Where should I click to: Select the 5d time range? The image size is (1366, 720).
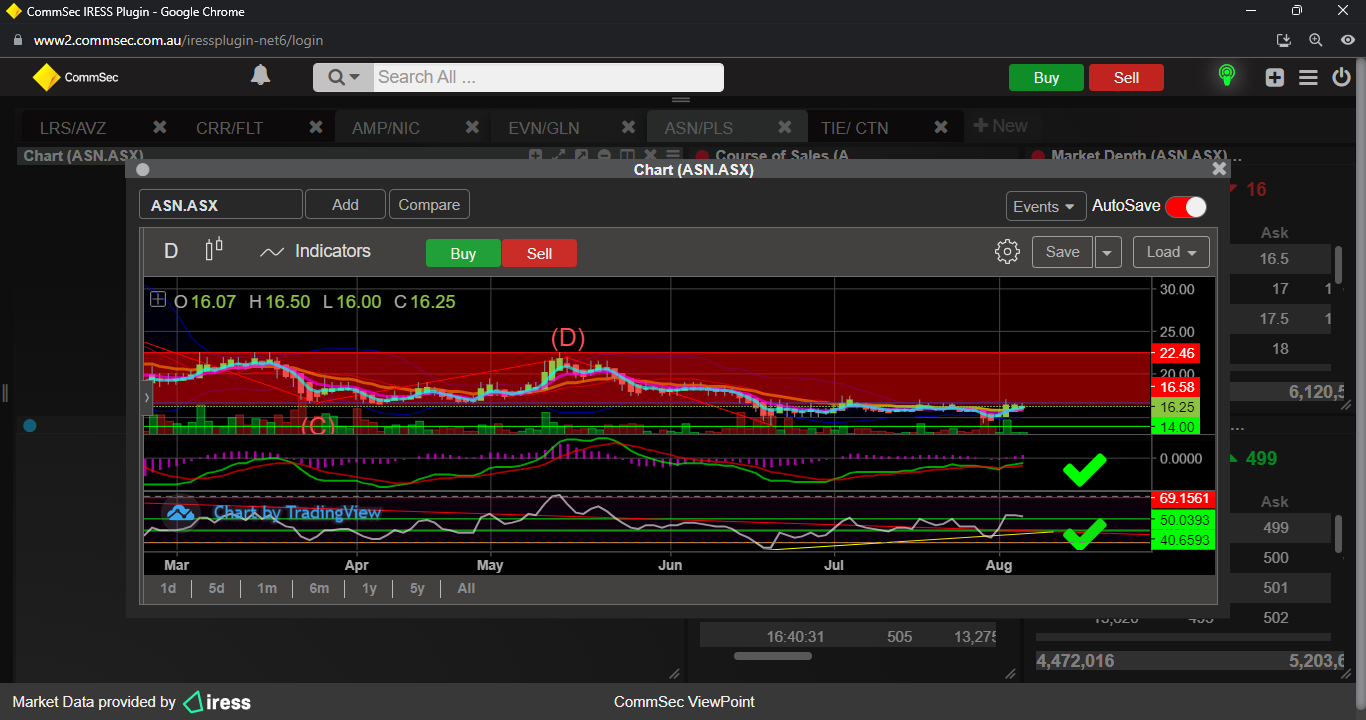coord(216,588)
